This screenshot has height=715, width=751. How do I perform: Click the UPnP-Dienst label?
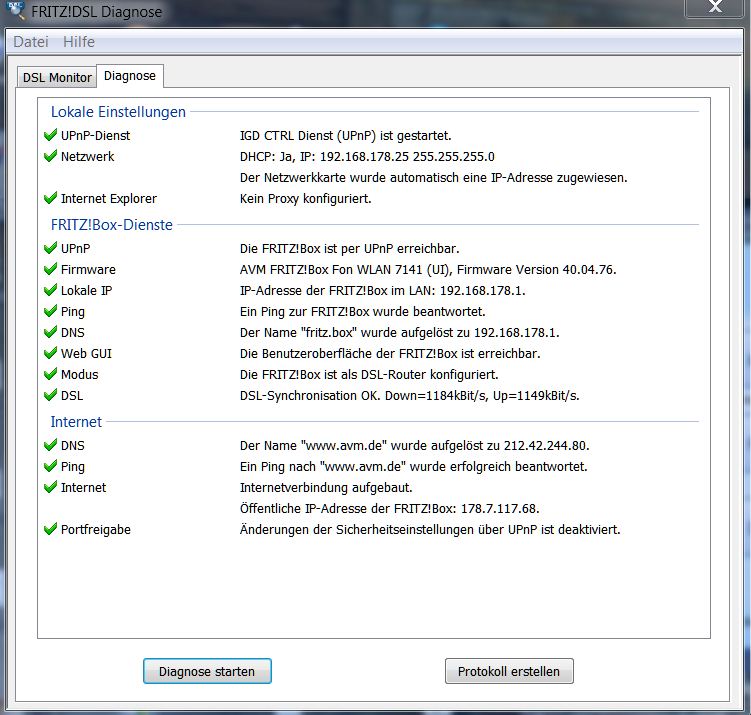(x=95, y=136)
